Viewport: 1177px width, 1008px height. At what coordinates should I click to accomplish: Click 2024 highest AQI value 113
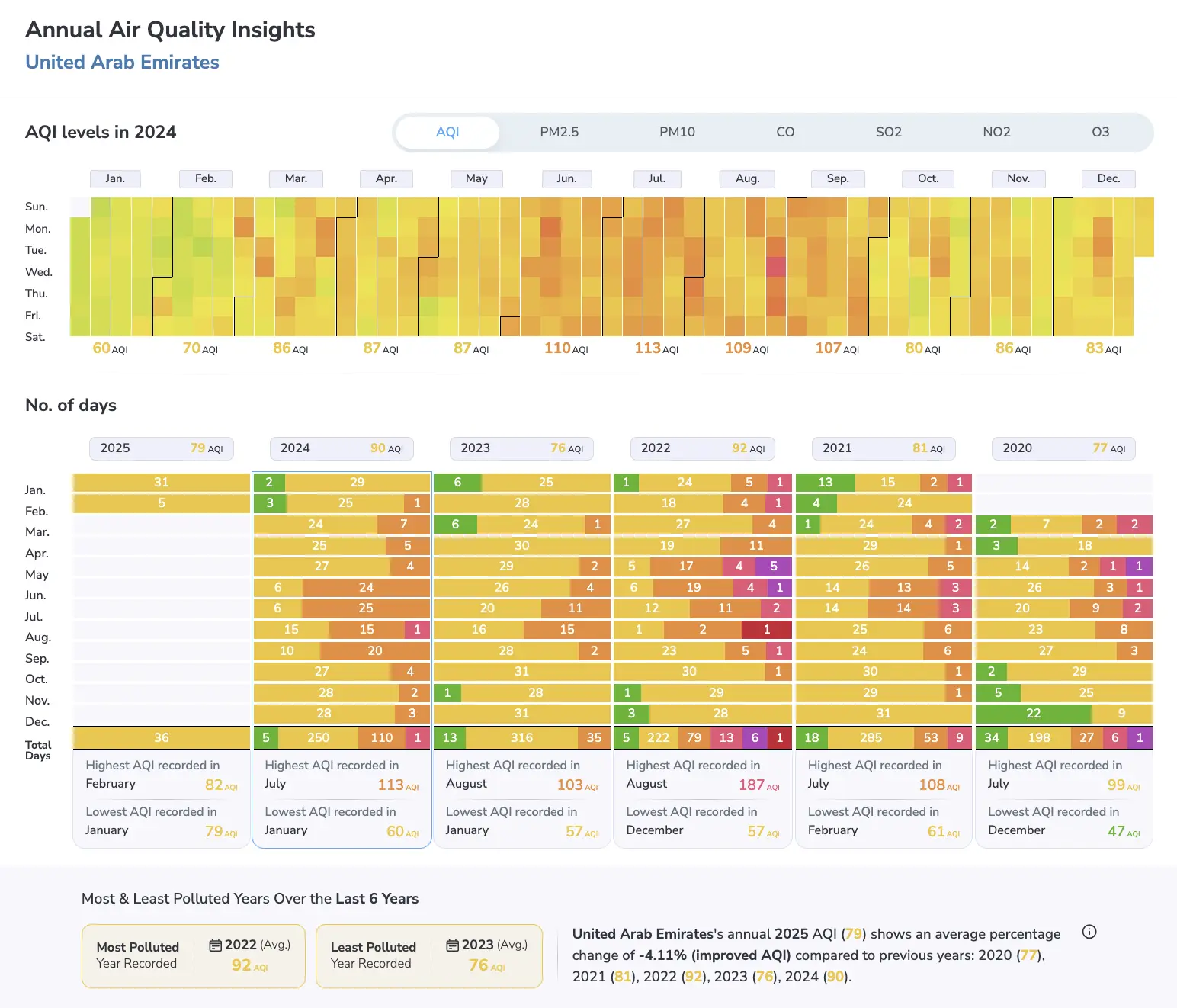pos(398,785)
